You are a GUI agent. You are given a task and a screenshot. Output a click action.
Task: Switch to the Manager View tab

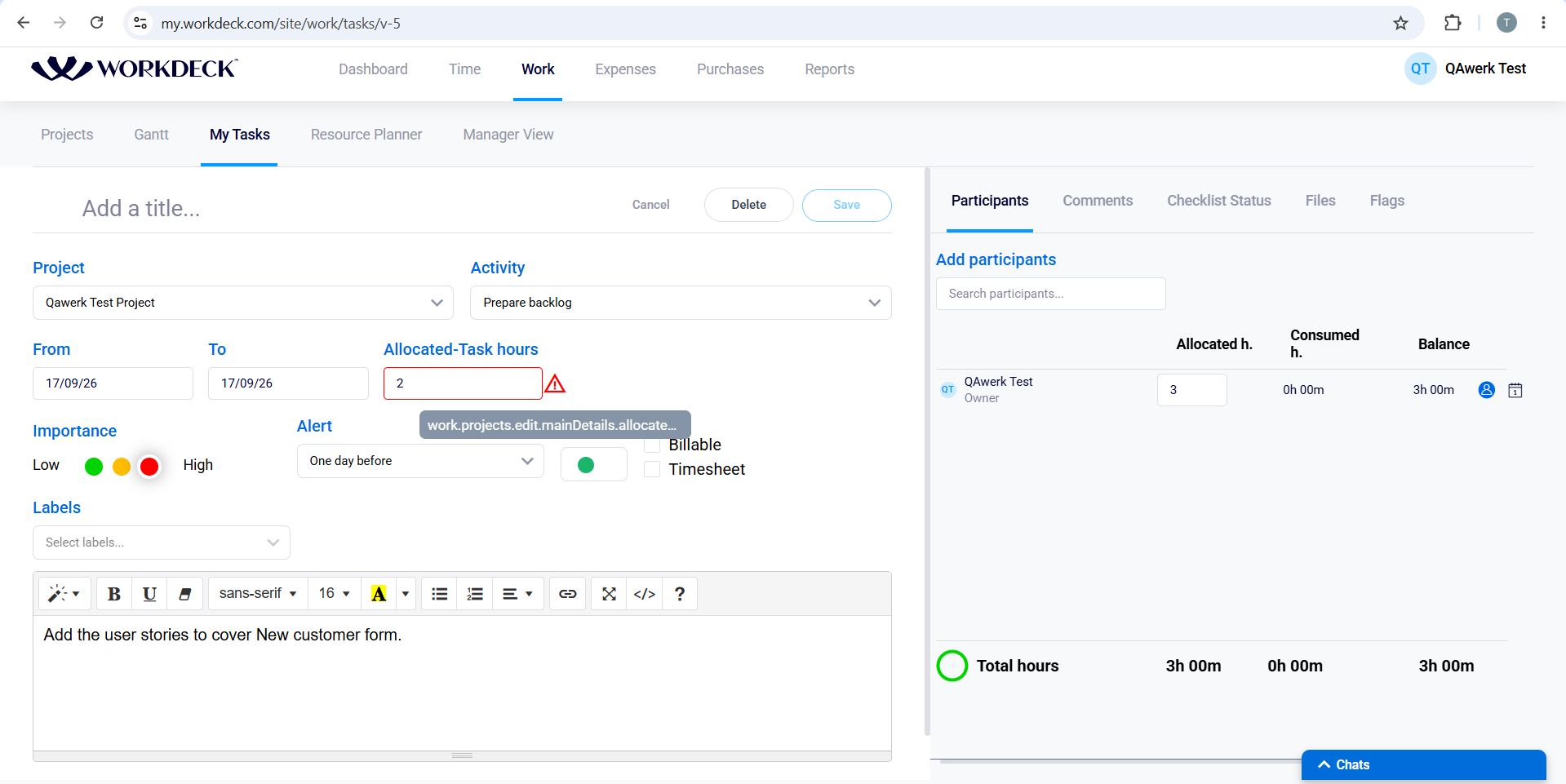click(x=508, y=135)
